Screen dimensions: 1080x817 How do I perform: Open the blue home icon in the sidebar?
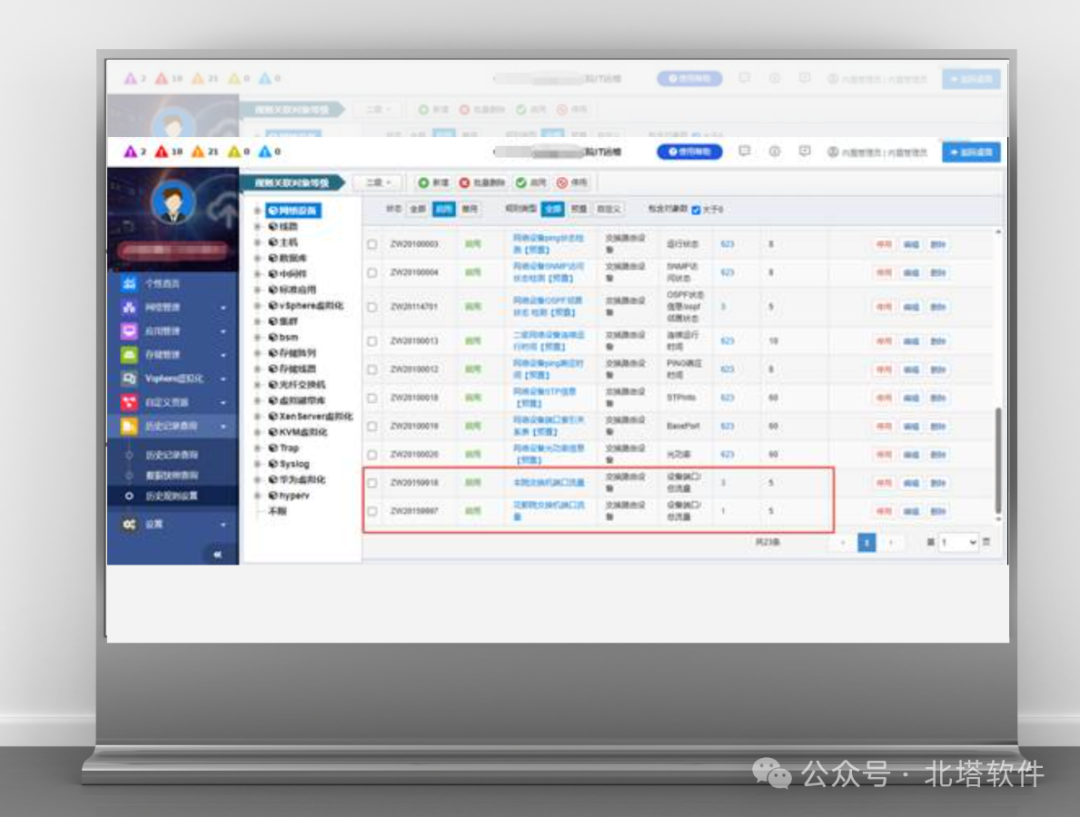[x=129, y=283]
